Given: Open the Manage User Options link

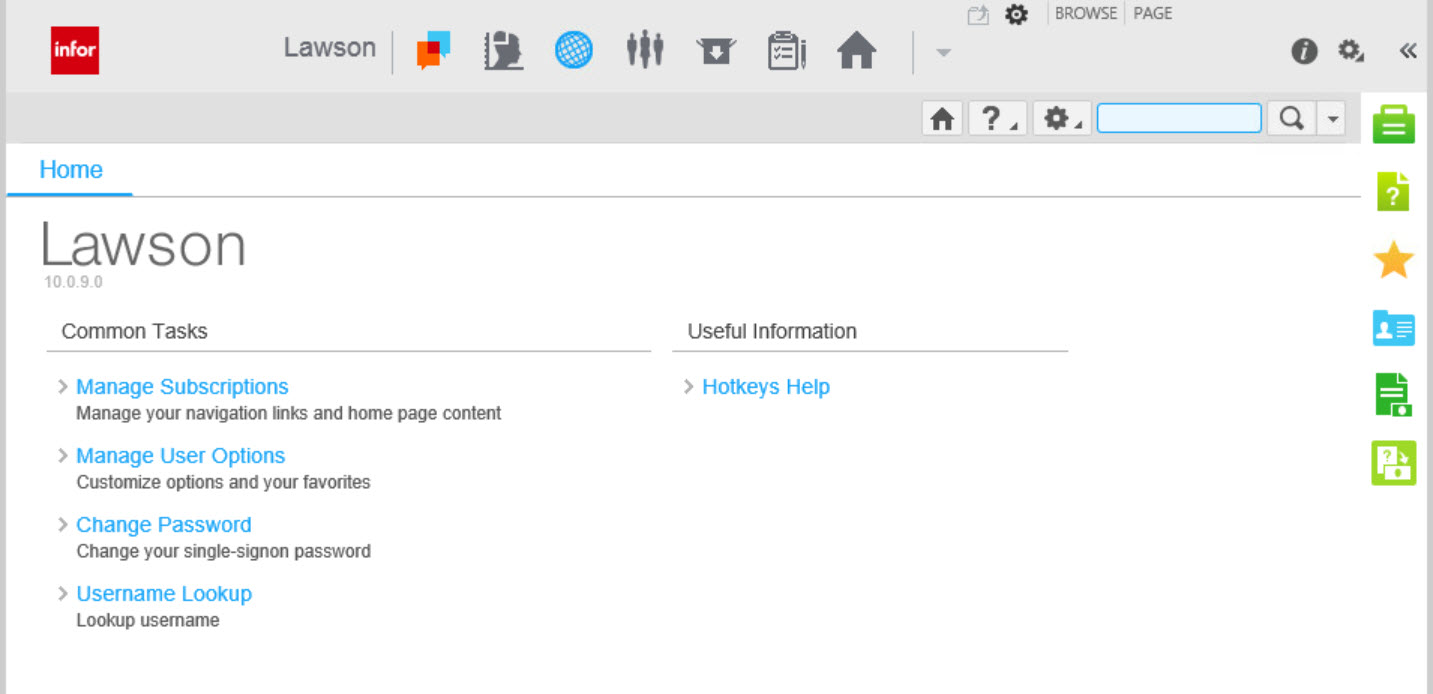Looking at the screenshot, I should (x=181, y=456).
